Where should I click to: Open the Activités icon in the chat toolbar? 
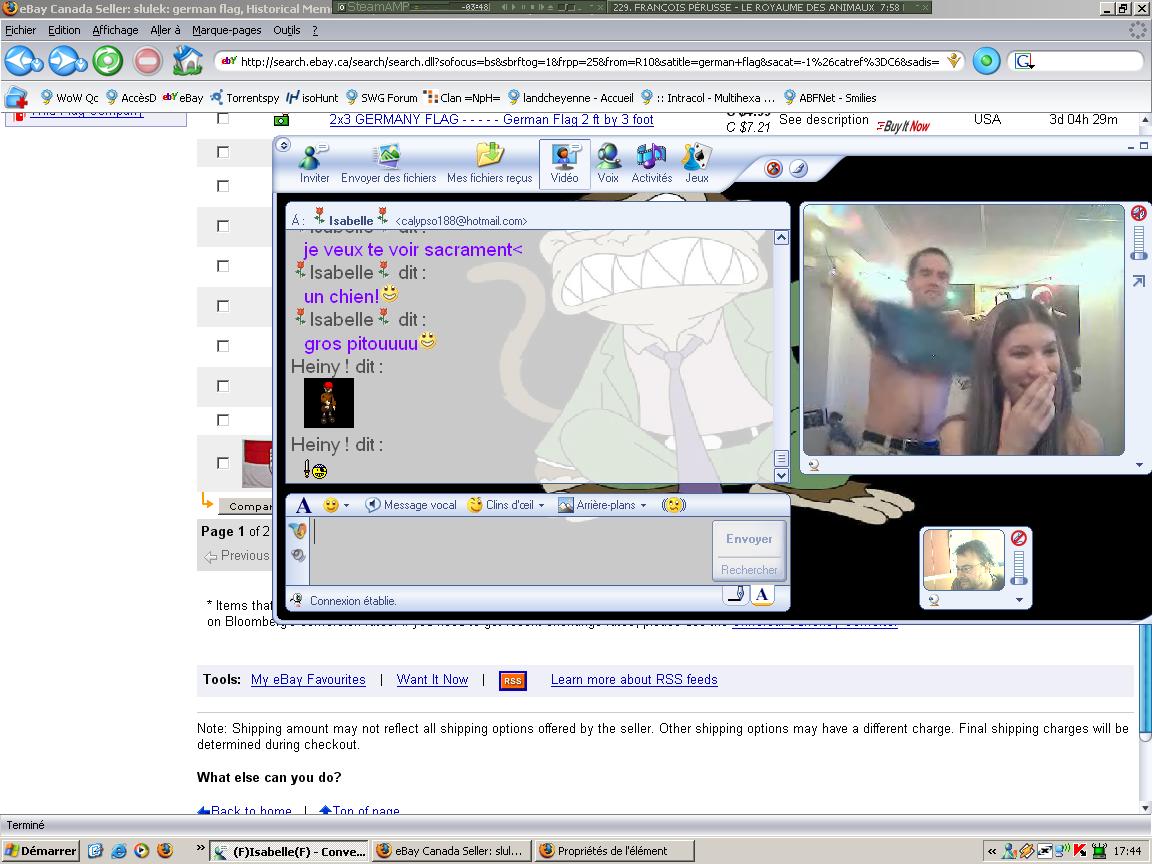[652, 164]
